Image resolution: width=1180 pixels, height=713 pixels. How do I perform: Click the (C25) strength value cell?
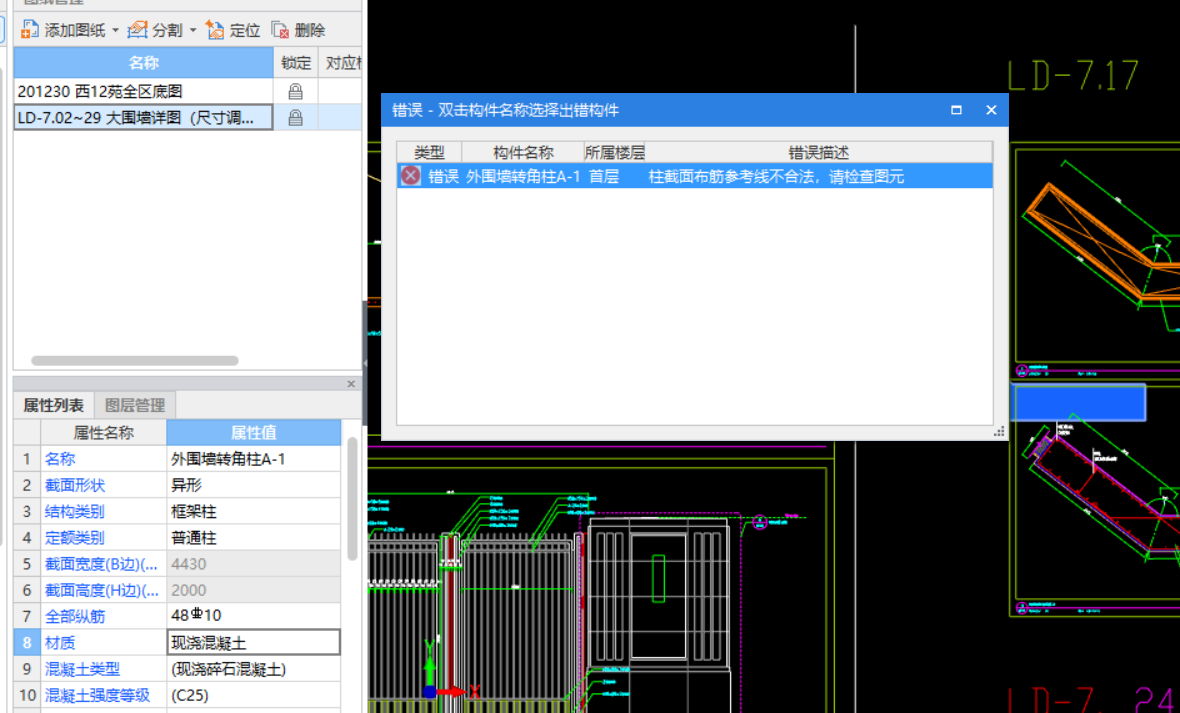[254, 695]
